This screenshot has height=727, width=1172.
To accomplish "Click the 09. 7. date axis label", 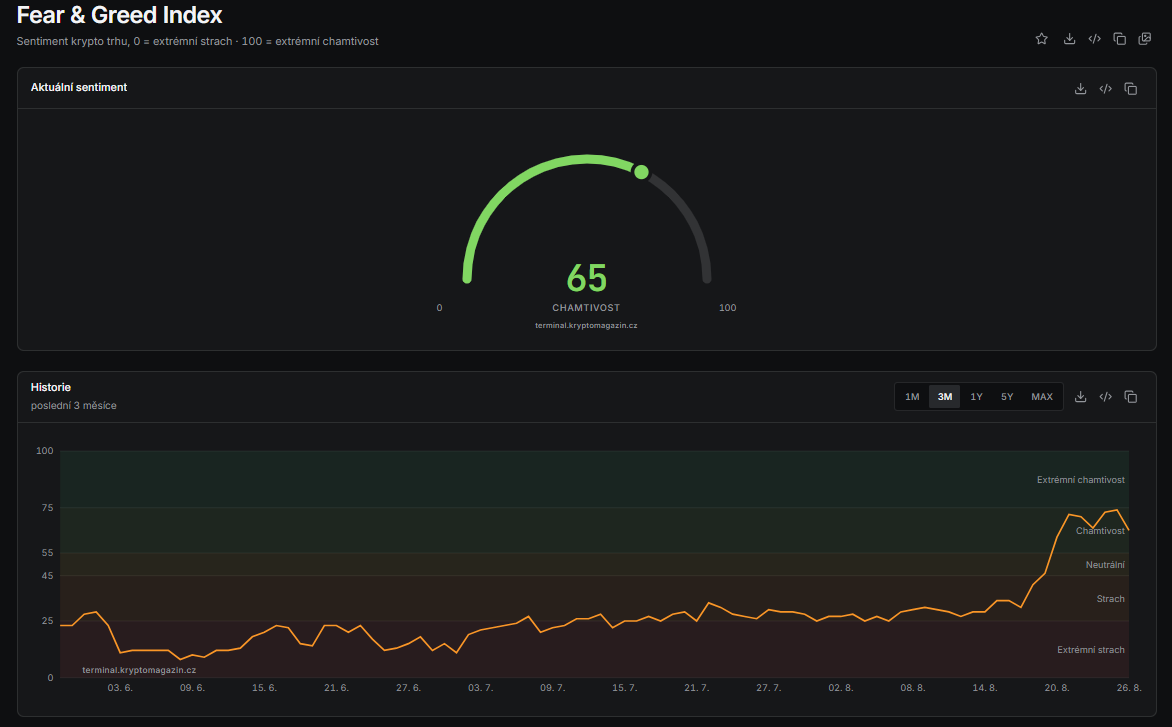I will [x=552, y=687].
